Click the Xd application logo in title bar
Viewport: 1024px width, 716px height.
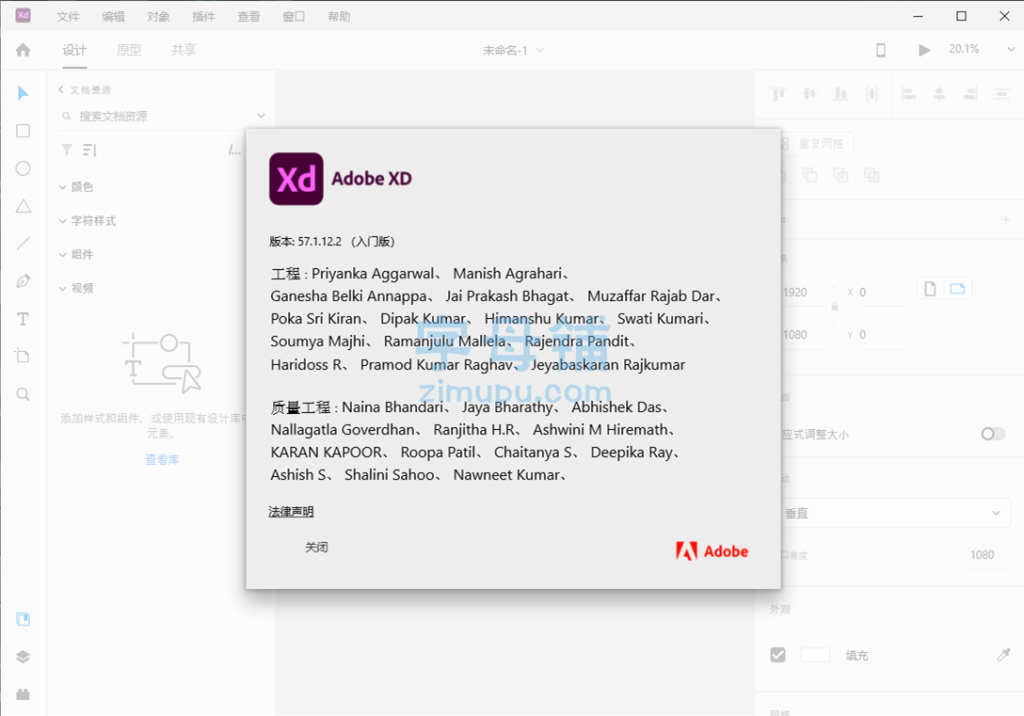[x=23, y=15]
